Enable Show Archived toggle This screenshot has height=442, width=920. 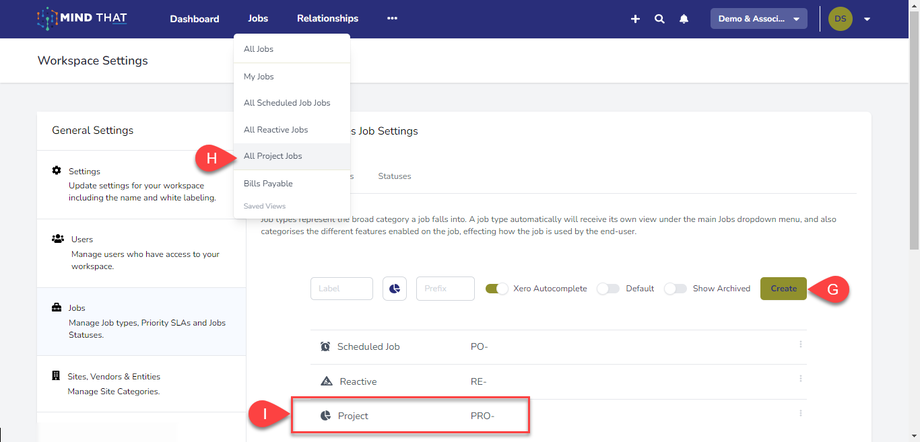[676, 289]
